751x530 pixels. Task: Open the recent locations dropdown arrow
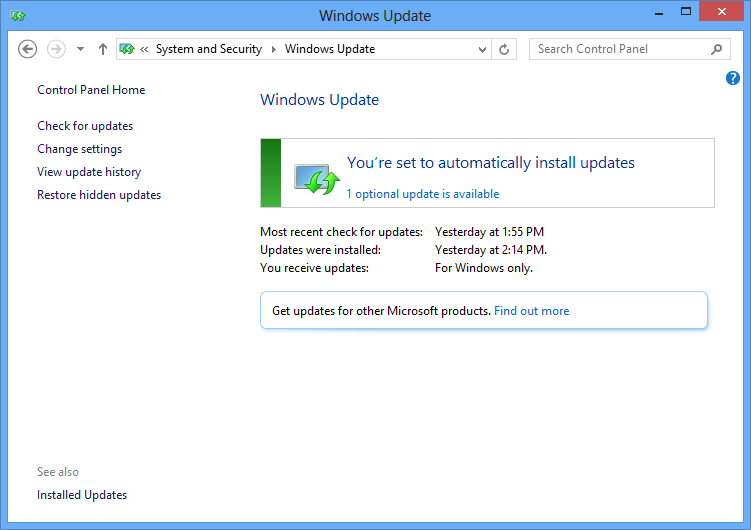click(x=80, y=49)
